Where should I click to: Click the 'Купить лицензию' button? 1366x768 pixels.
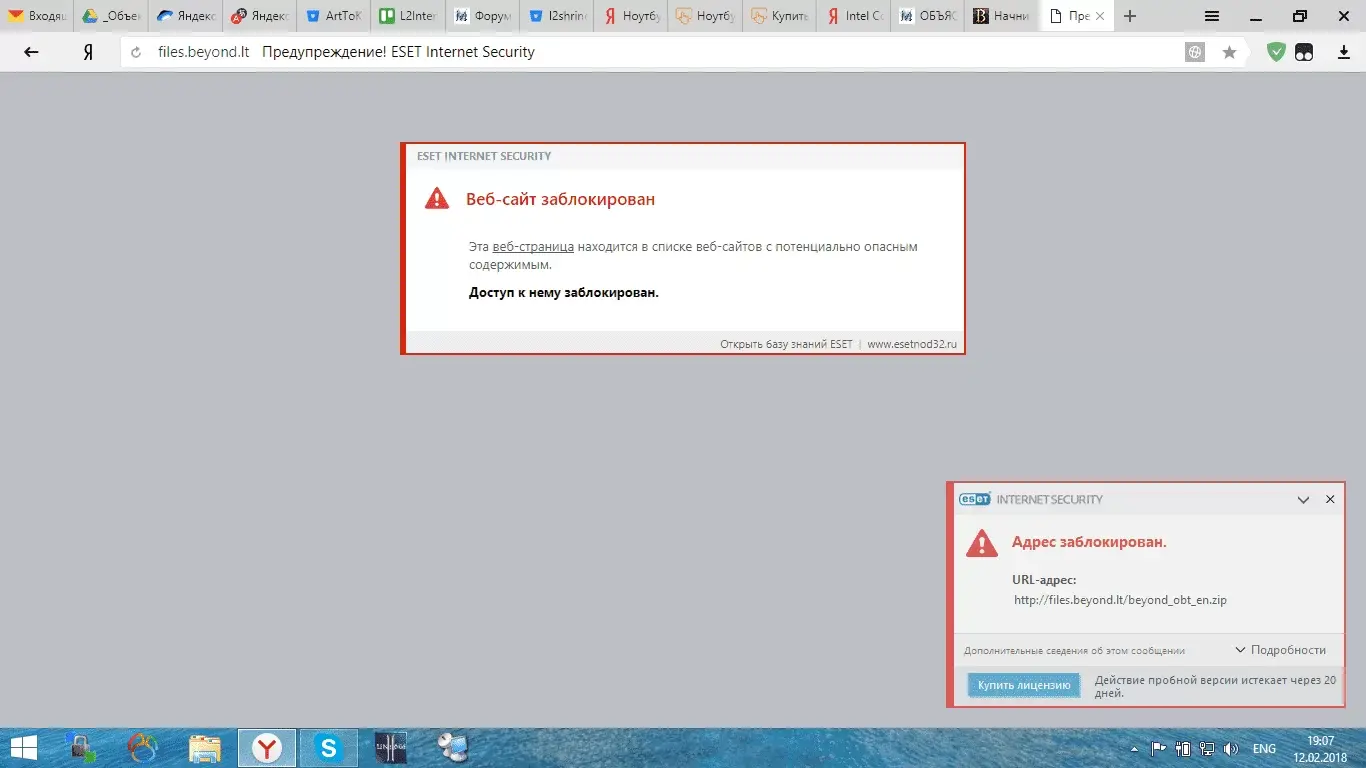(x=1024, y=685)
